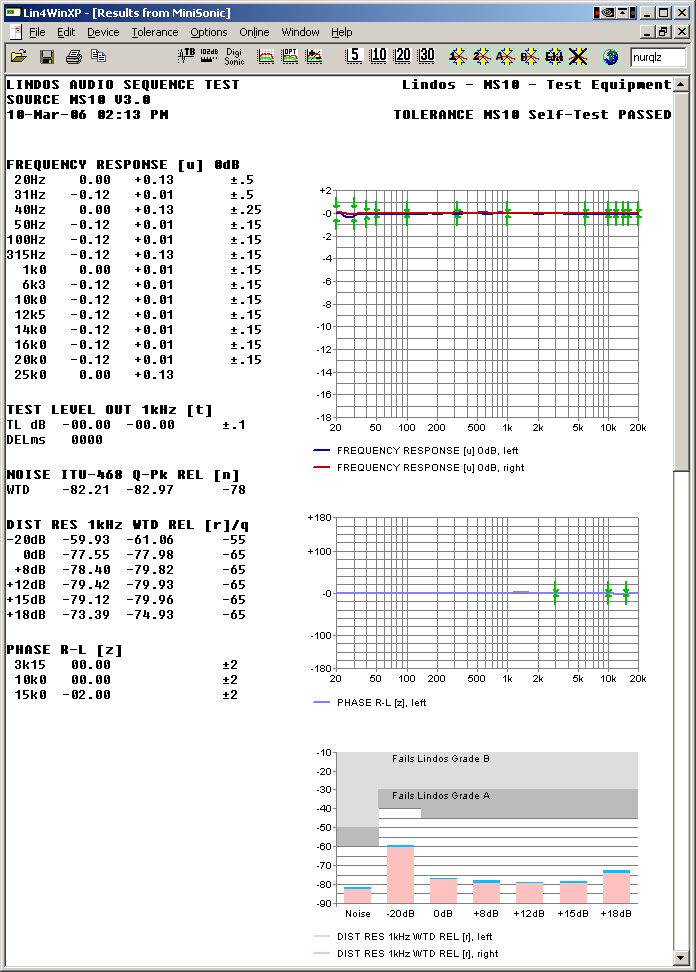
Task: Click the 102dB toolbar icon
Action: 209,56
